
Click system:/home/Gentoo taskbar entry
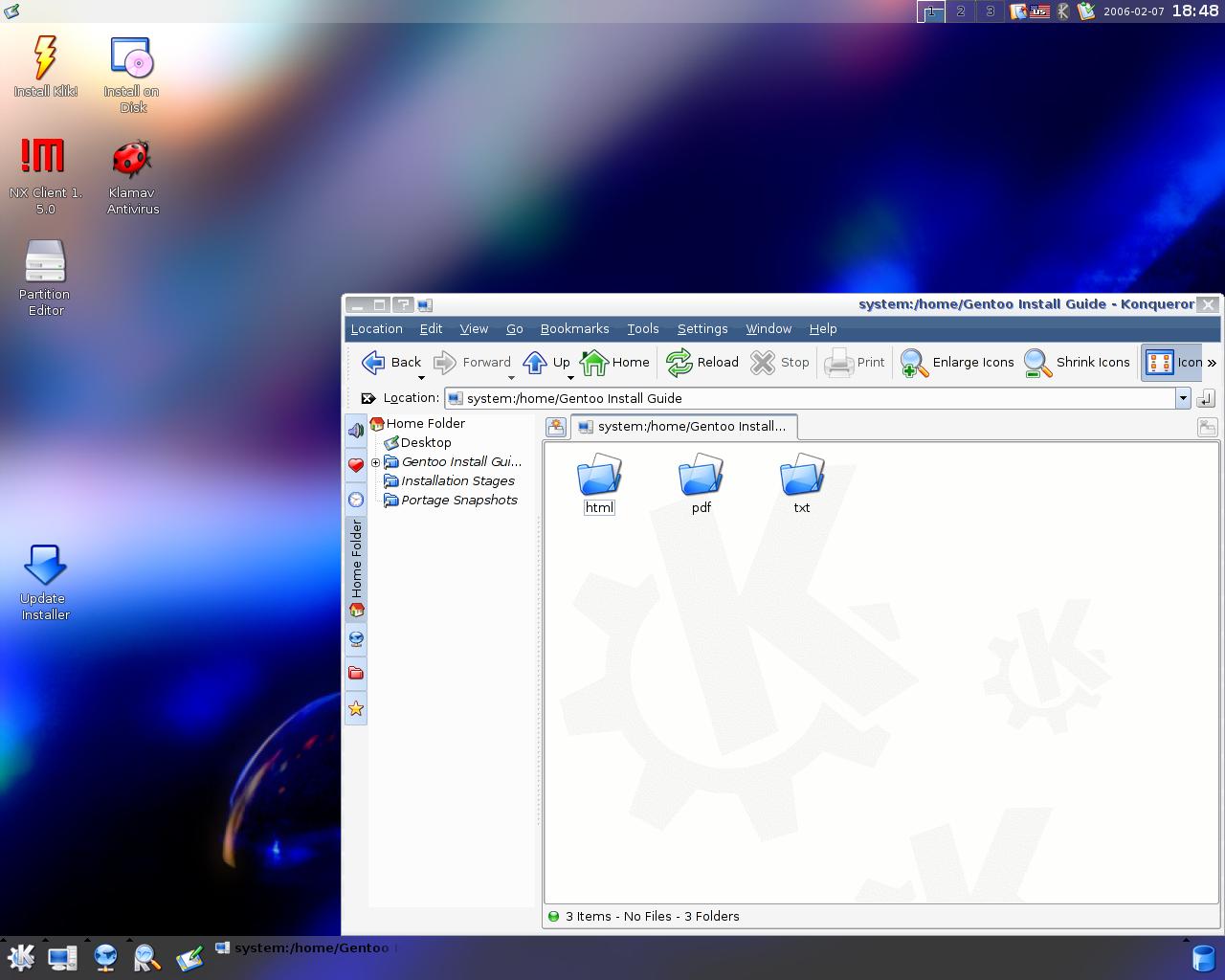click(303, 947)
